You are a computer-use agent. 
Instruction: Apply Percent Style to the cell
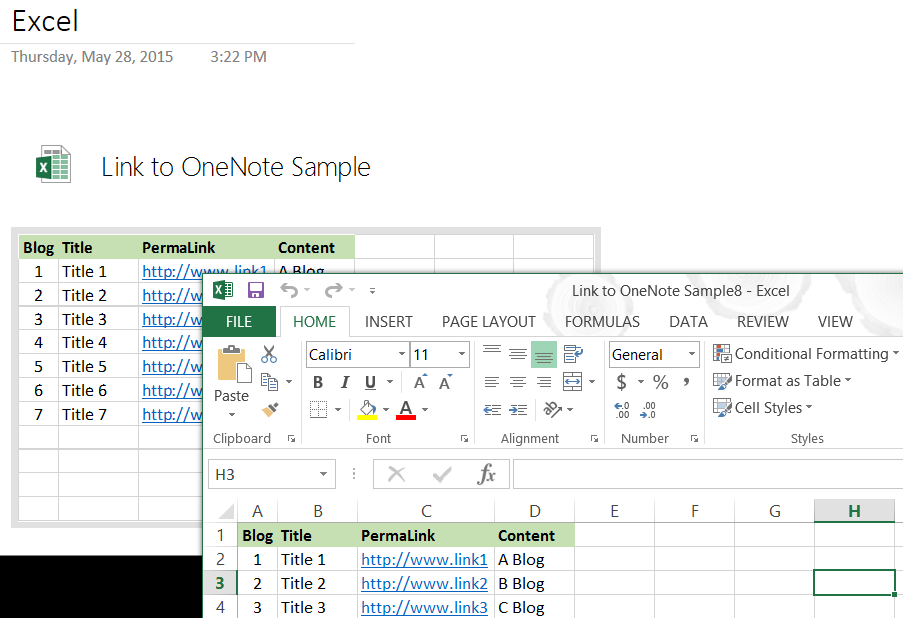pyautogui.click(x=660, y=382)
